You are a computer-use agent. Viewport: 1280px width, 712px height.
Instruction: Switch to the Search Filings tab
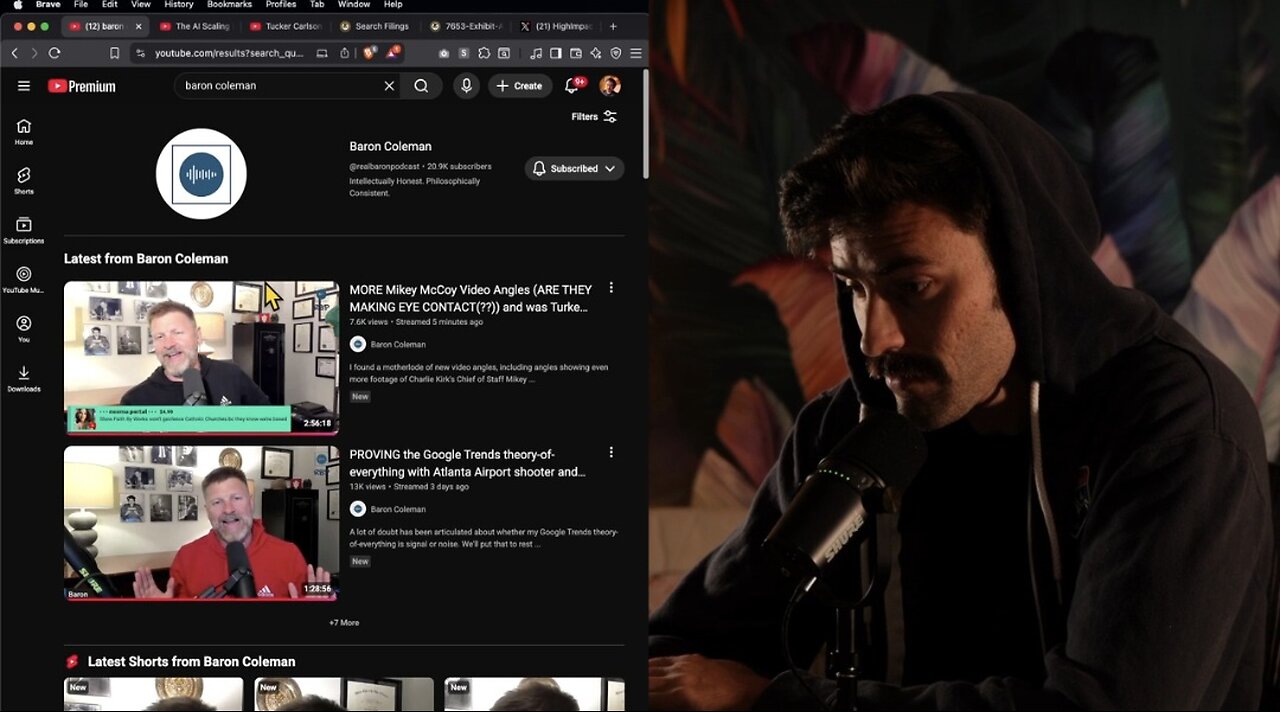(x=375, y=26)
